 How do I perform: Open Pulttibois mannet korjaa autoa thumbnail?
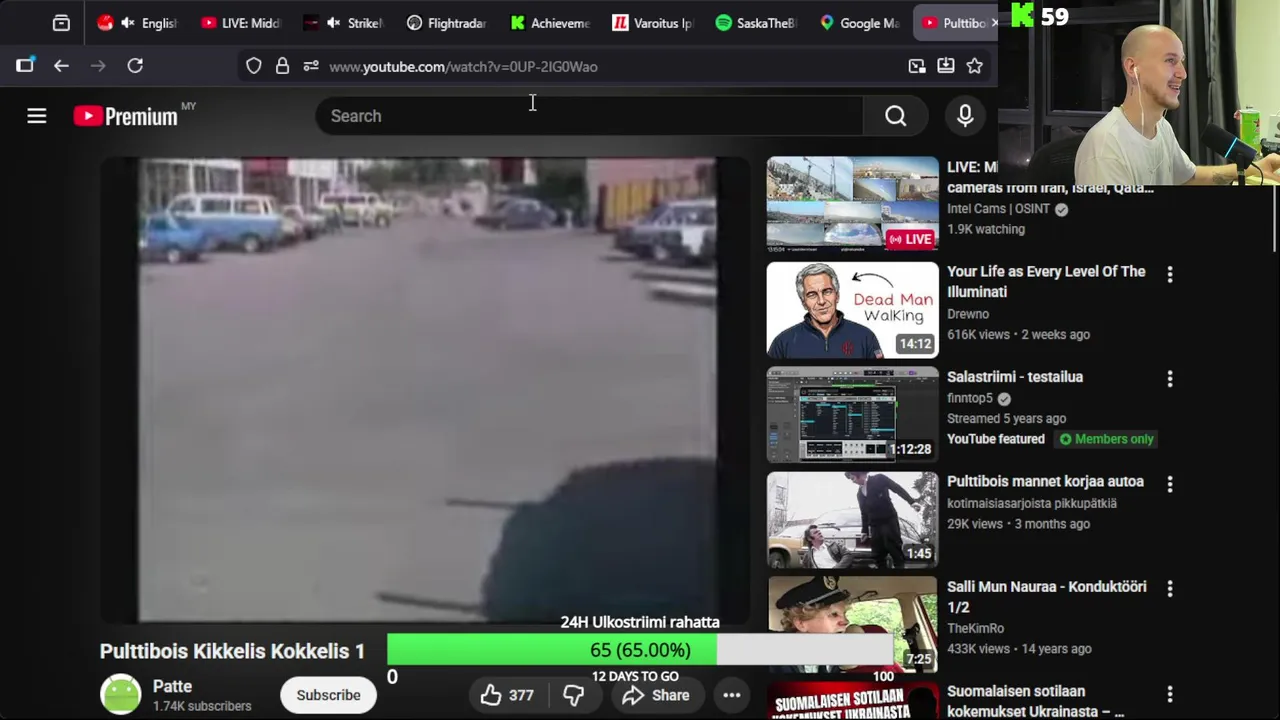(852, 519)
